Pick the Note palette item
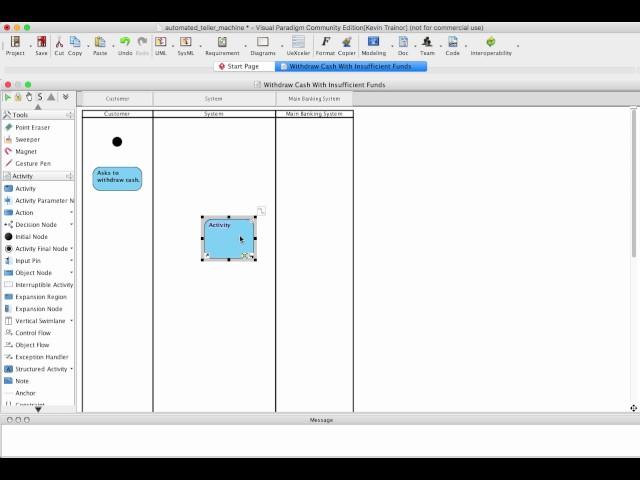 [22, 381]
